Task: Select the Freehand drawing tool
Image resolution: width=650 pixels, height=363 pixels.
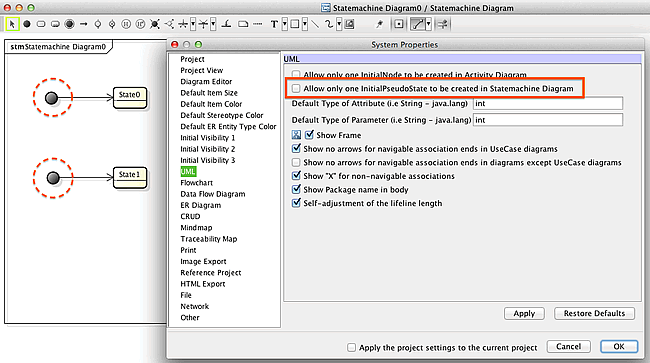Action: (x=329, y=24)
